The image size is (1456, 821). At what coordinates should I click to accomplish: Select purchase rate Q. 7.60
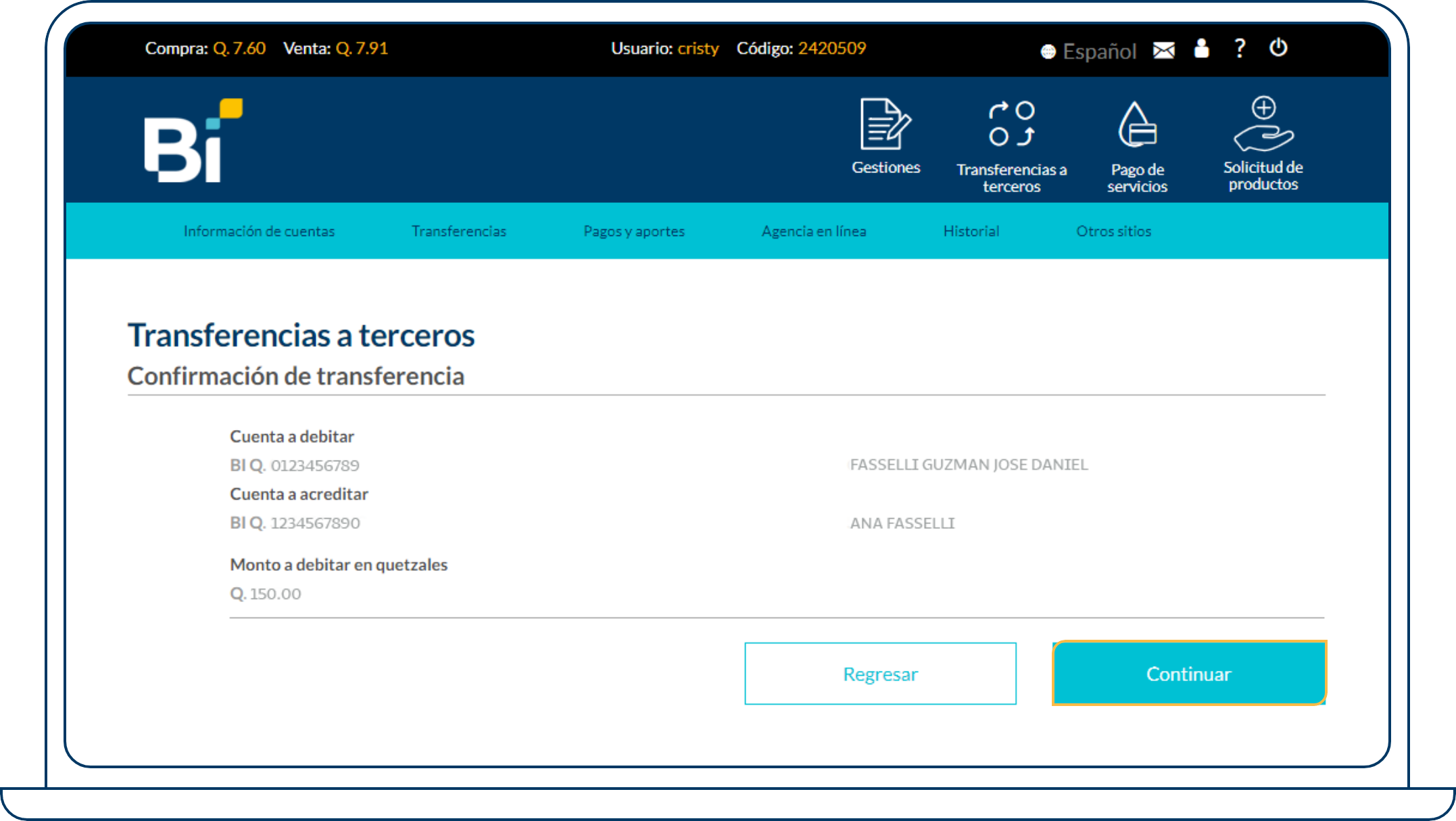click(239, 49)
